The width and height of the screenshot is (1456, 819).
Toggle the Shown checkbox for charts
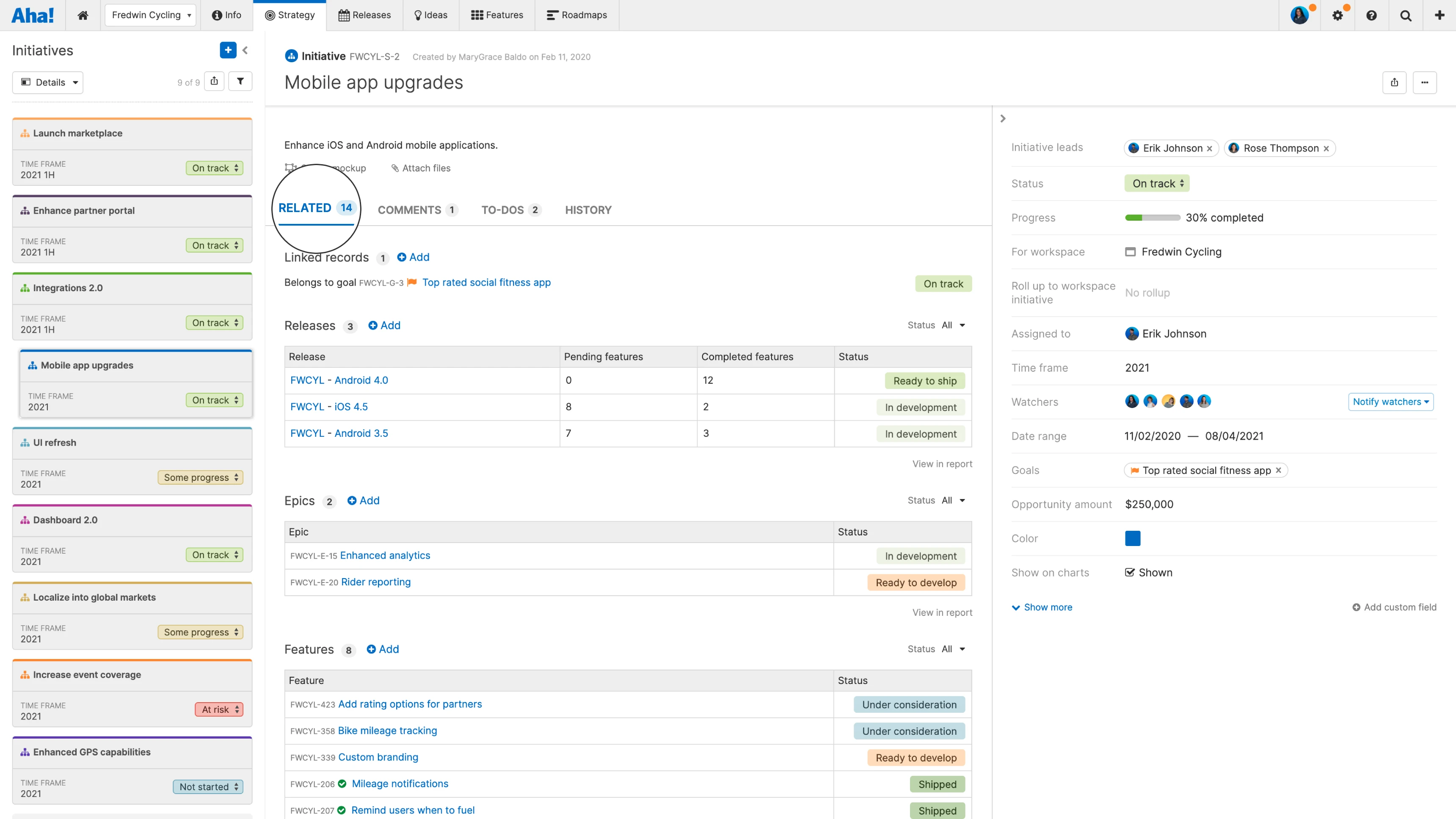point(1130,573)
